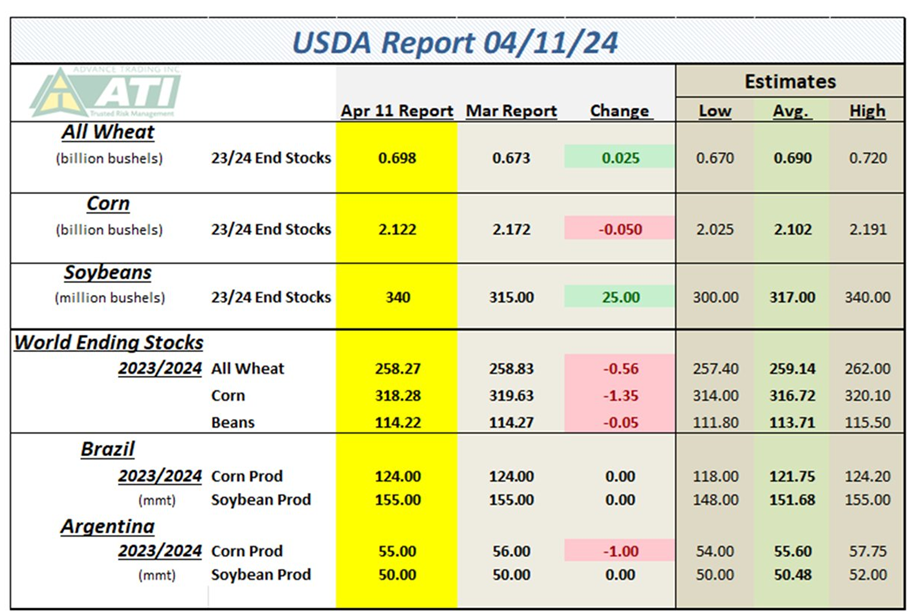Click the Mar Report column header
914x614 pixels.
(x=511, y=110)
